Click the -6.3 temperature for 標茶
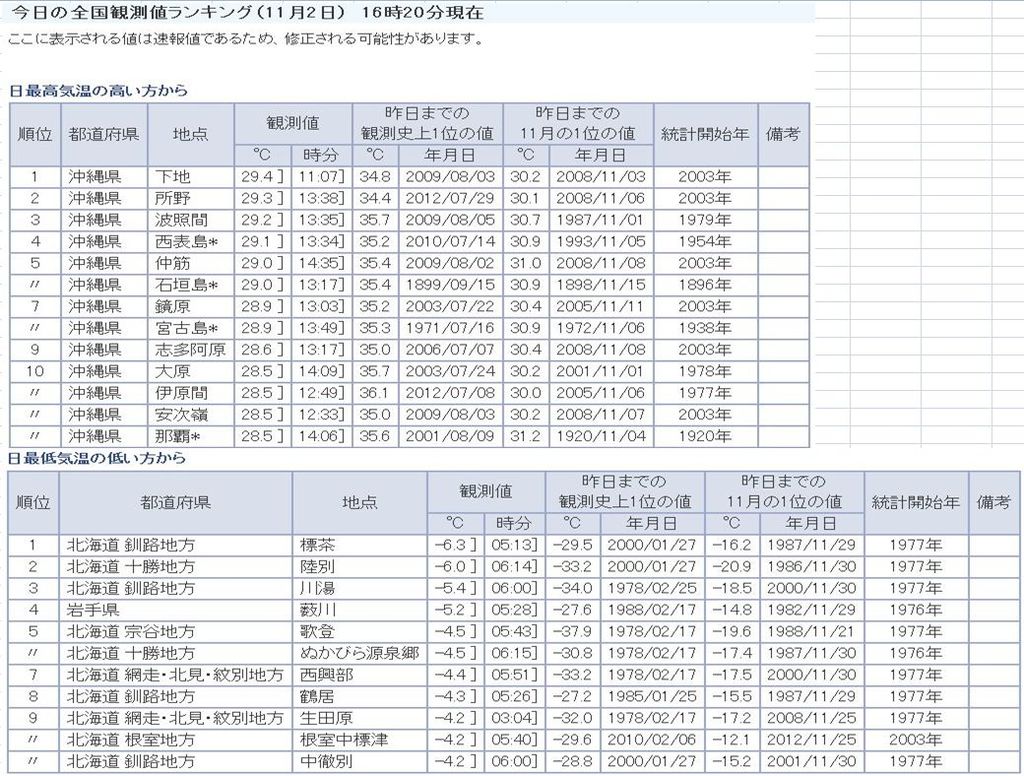The height and width of the screenshot is (776, 1024). click(x=455, y=545)
